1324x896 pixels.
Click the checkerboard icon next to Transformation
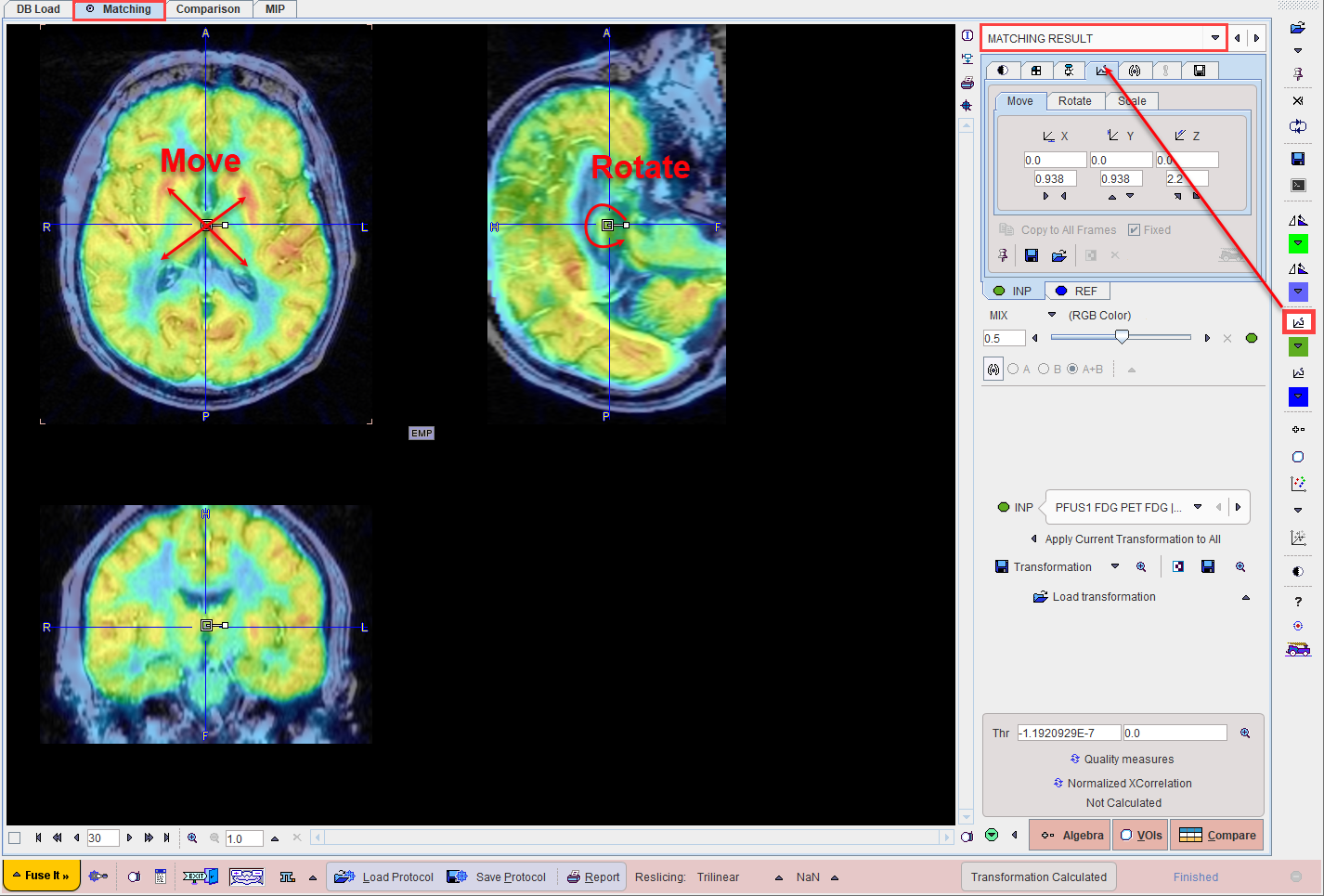coord(1178,566)
